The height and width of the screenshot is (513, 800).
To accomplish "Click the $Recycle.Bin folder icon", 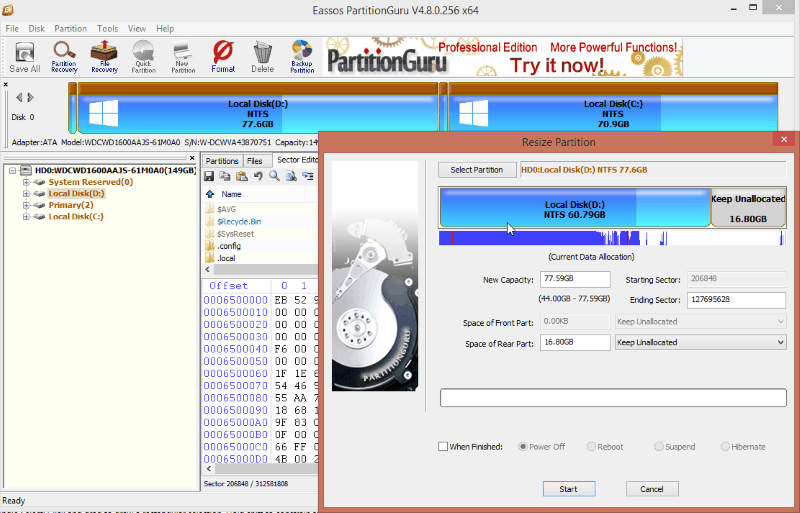I will [210, 222].
